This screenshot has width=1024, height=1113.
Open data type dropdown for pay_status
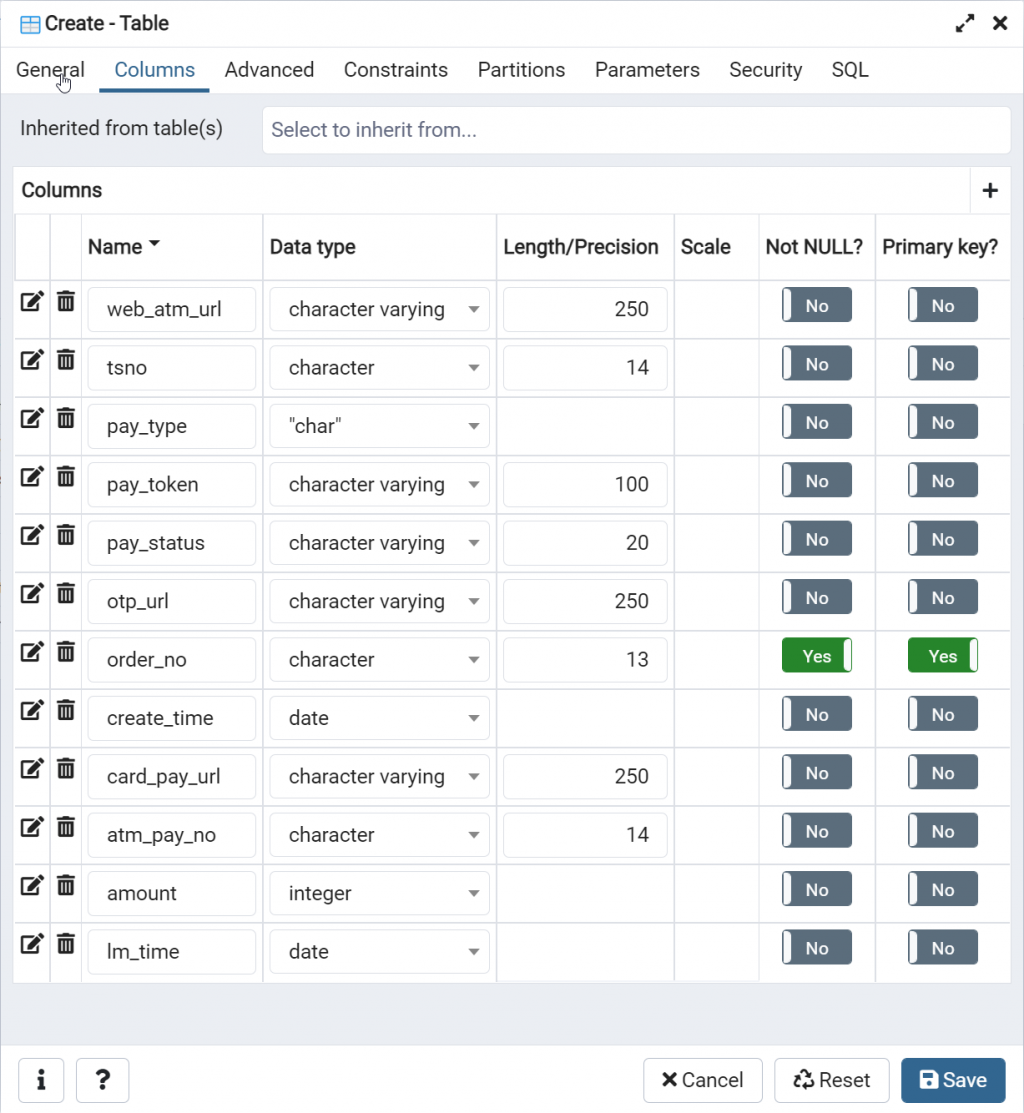coord(380,542)
